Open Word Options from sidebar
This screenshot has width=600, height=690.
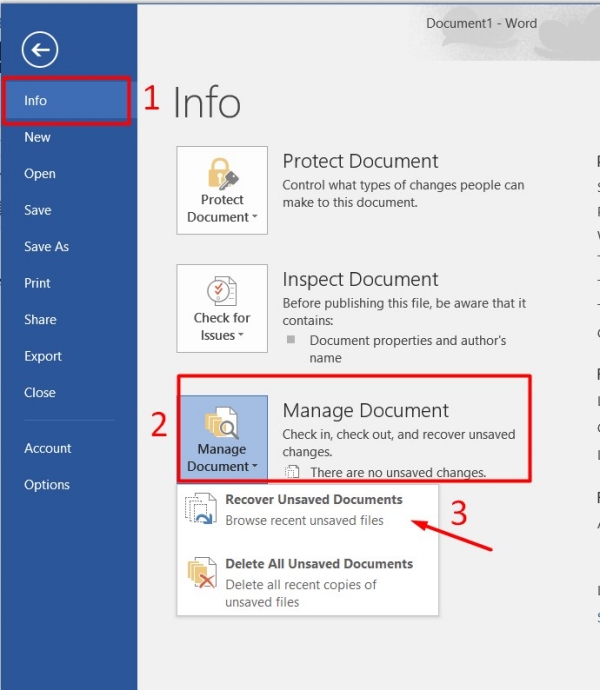(x=47, y=484)
